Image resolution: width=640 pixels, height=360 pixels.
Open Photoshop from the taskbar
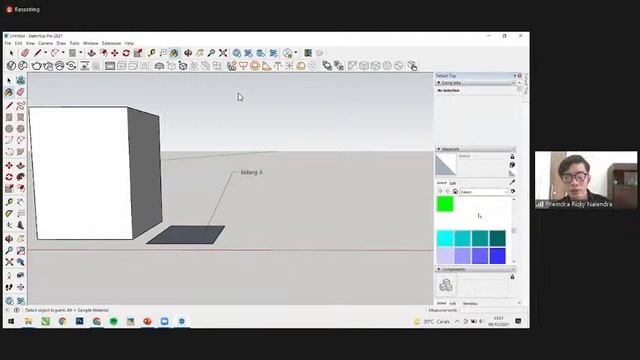(80, 322)
